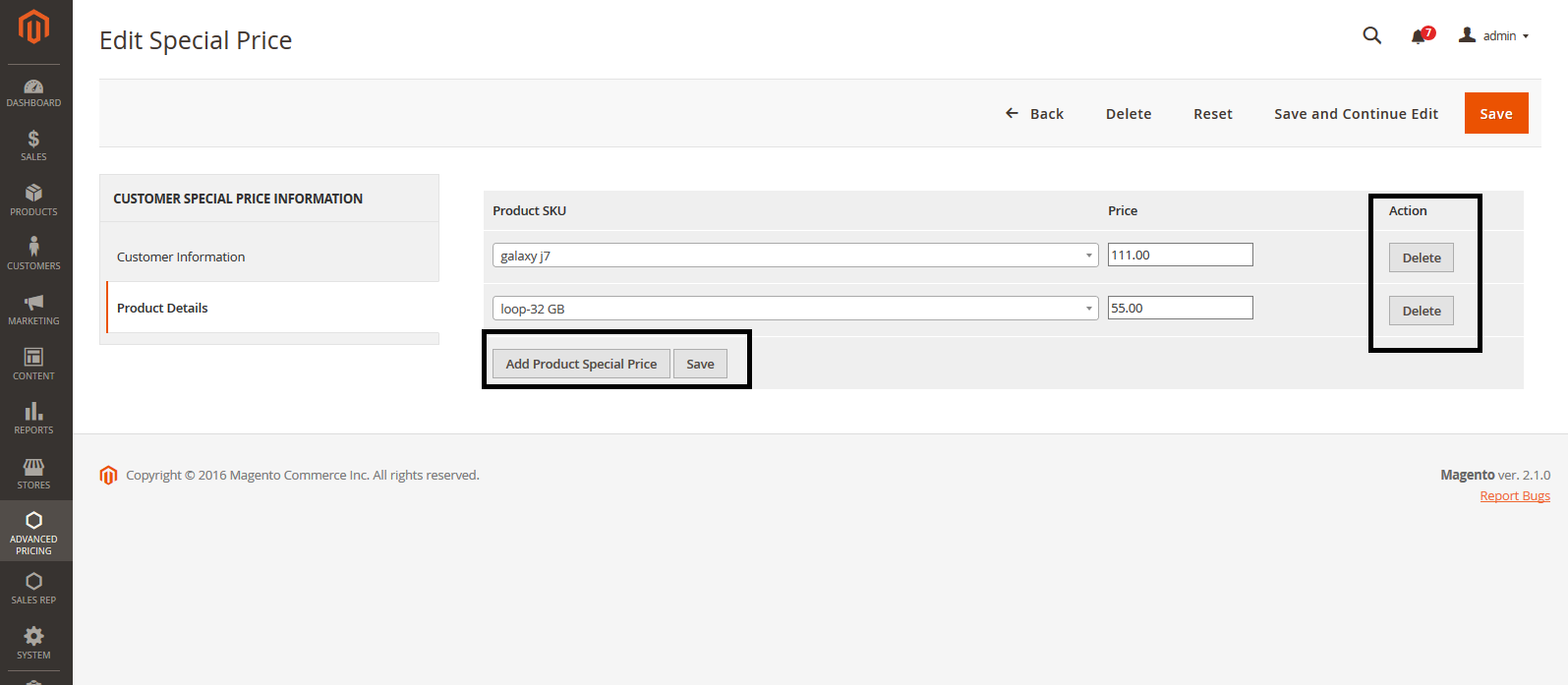Click the copyright notice text
Viewport: 1568px width, 685px height.
pos(303,475)
